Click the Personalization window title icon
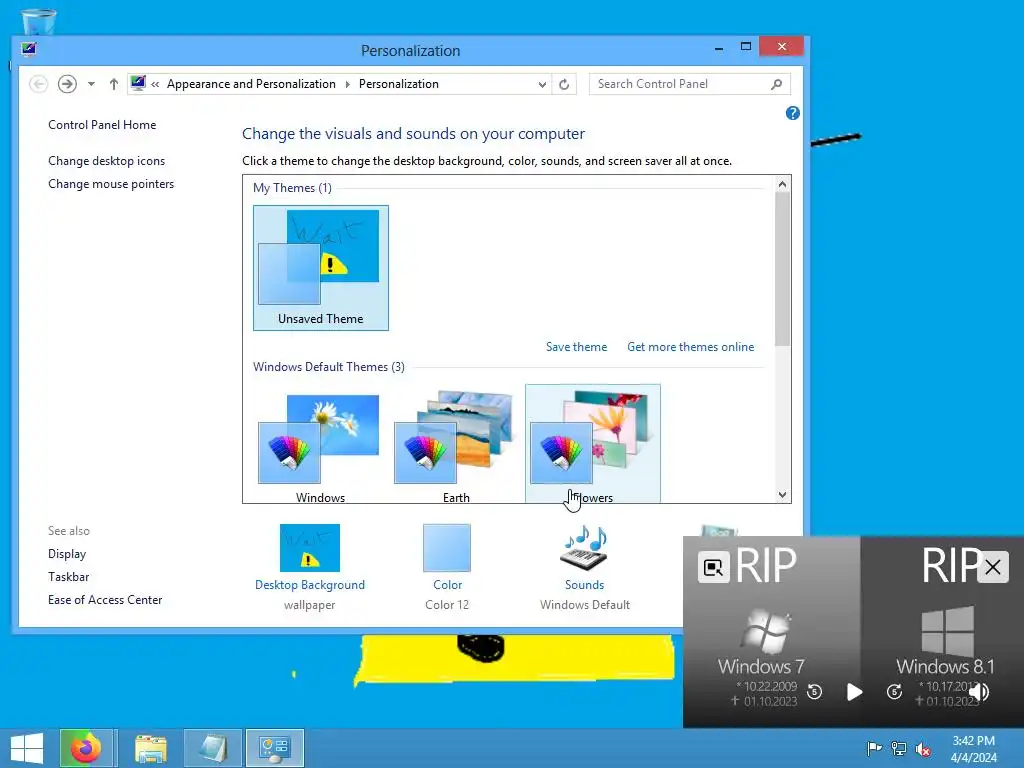This screenshot has width=1024, height=768. 29,49
